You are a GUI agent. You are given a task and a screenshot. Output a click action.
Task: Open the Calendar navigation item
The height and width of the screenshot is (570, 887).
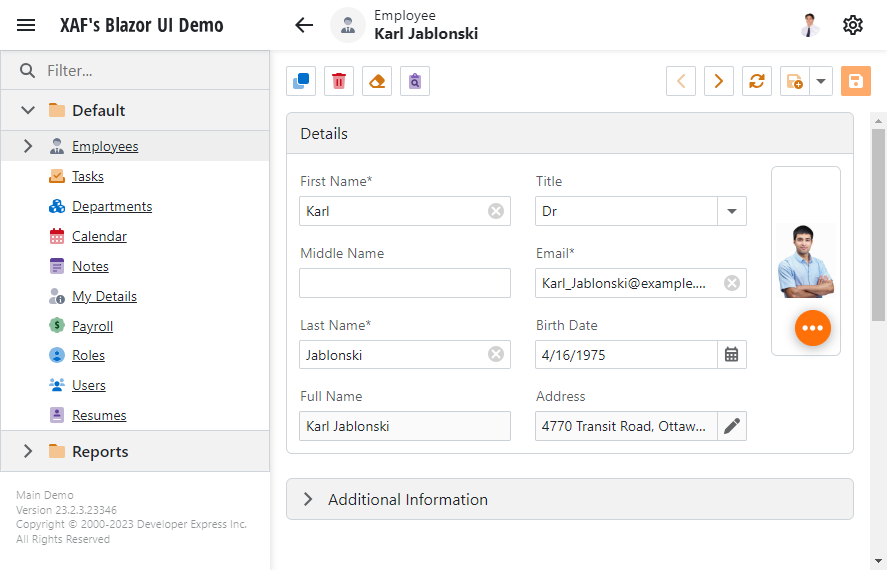point(99,236)
